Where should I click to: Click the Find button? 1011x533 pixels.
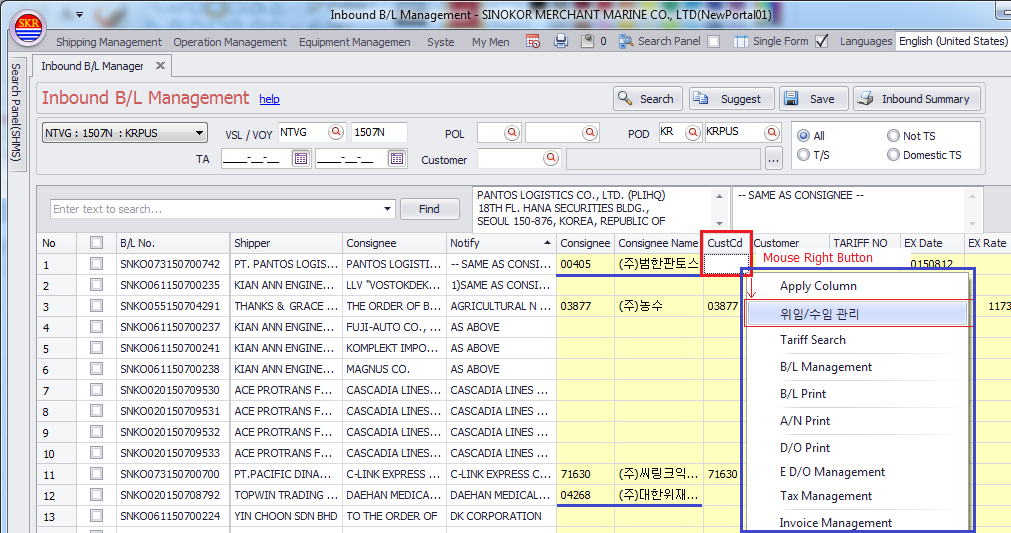click(x=429, y=209)
